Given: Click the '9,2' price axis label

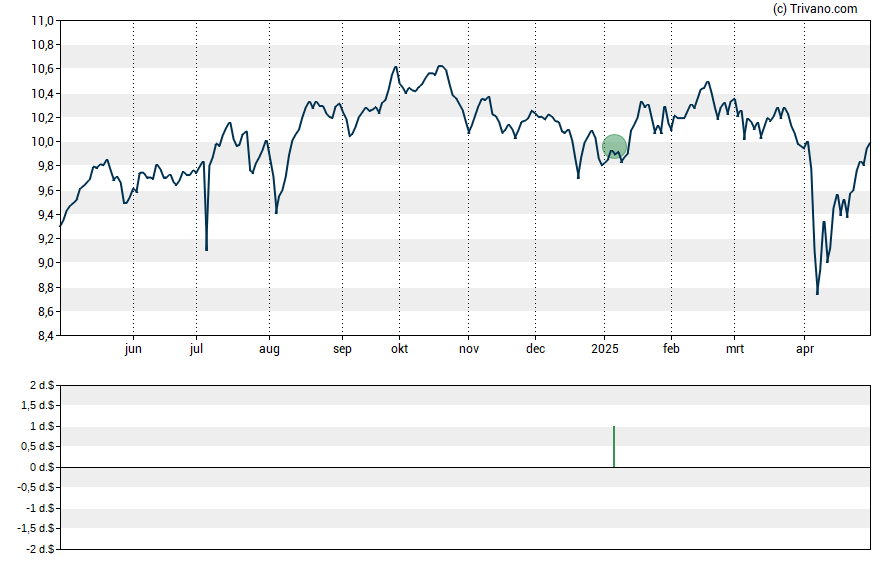Looking at the screenshot, I should click(45, 239).
